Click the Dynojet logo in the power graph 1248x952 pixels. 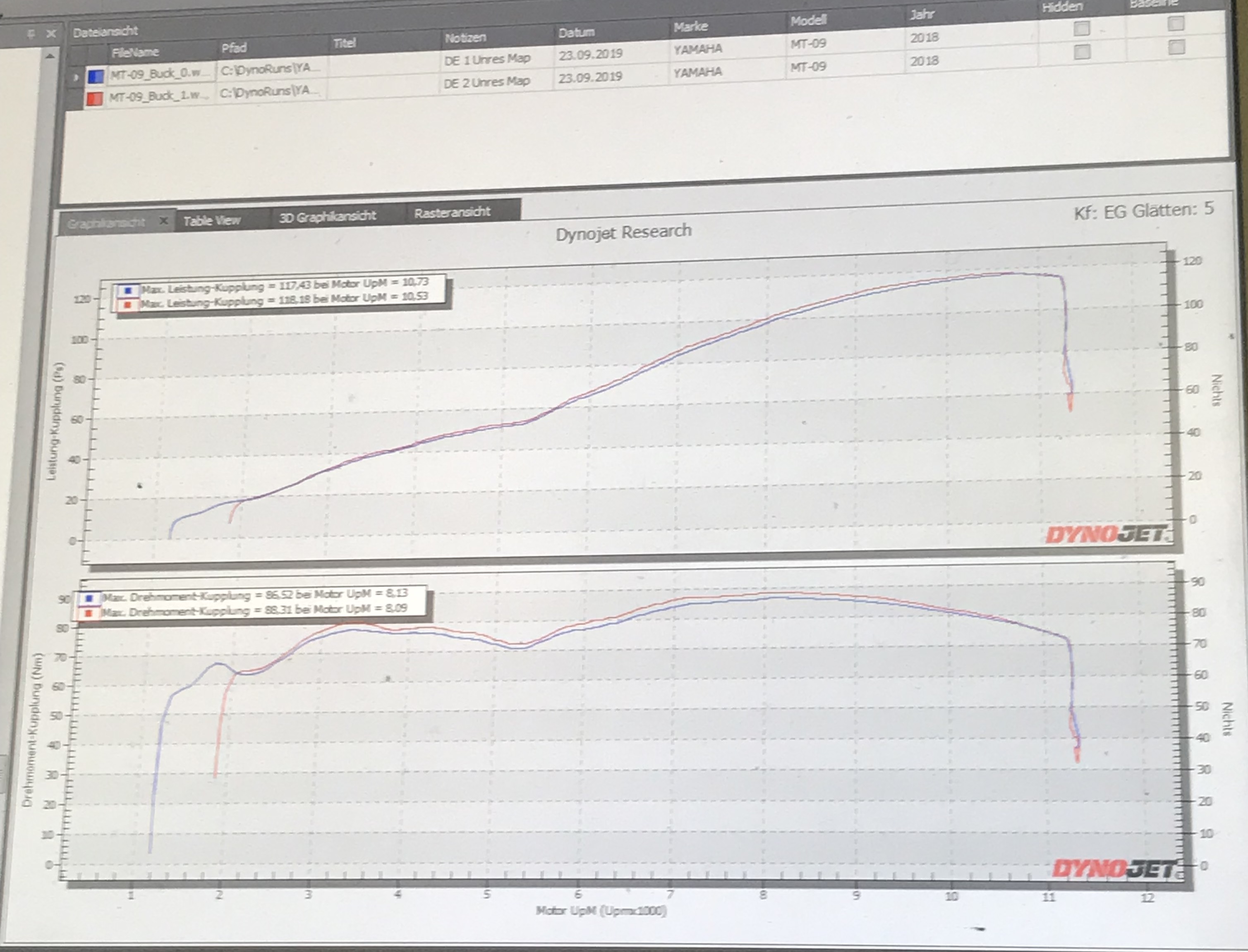(x=1106, y=534)
